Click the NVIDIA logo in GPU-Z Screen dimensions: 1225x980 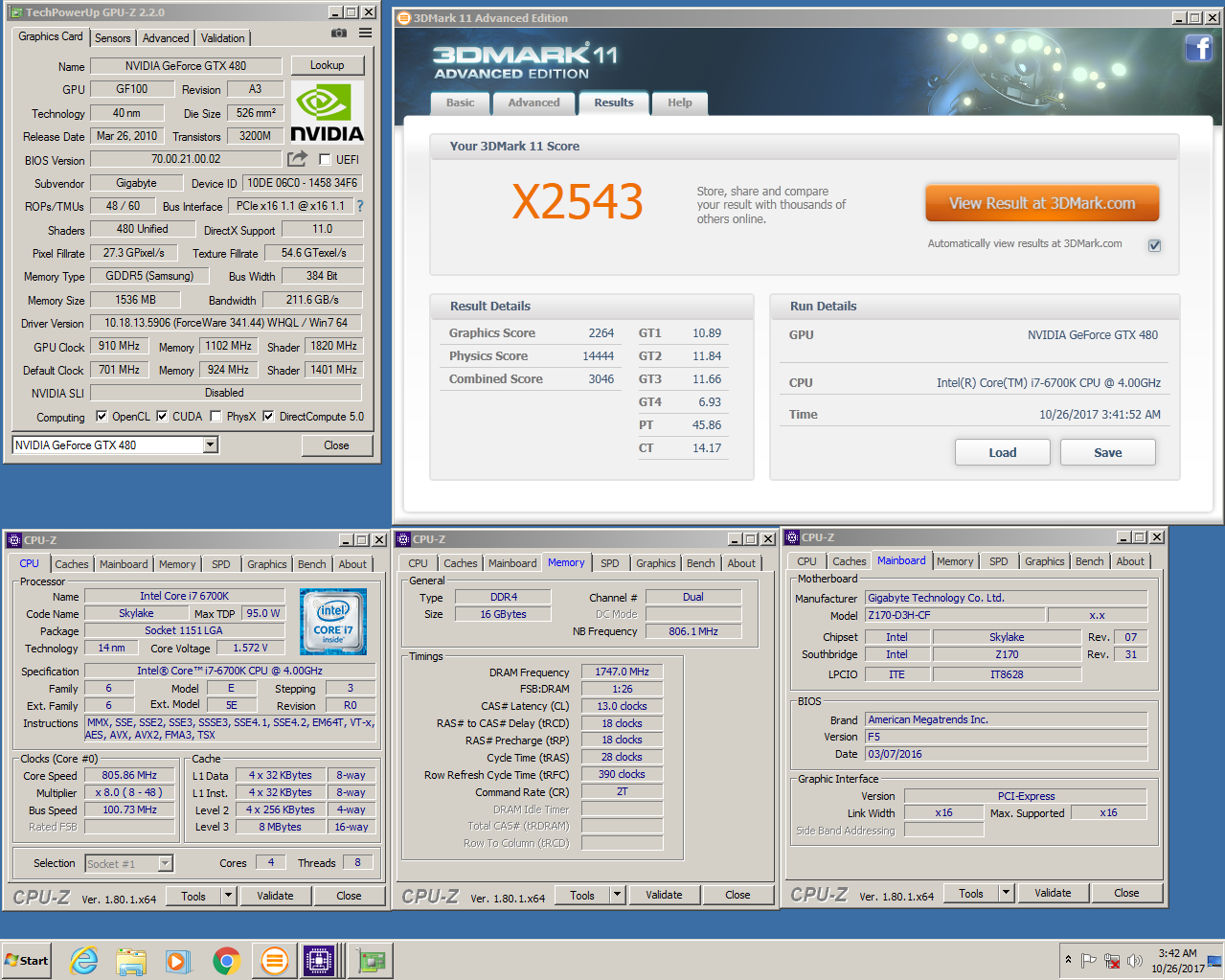coord(327,113)
